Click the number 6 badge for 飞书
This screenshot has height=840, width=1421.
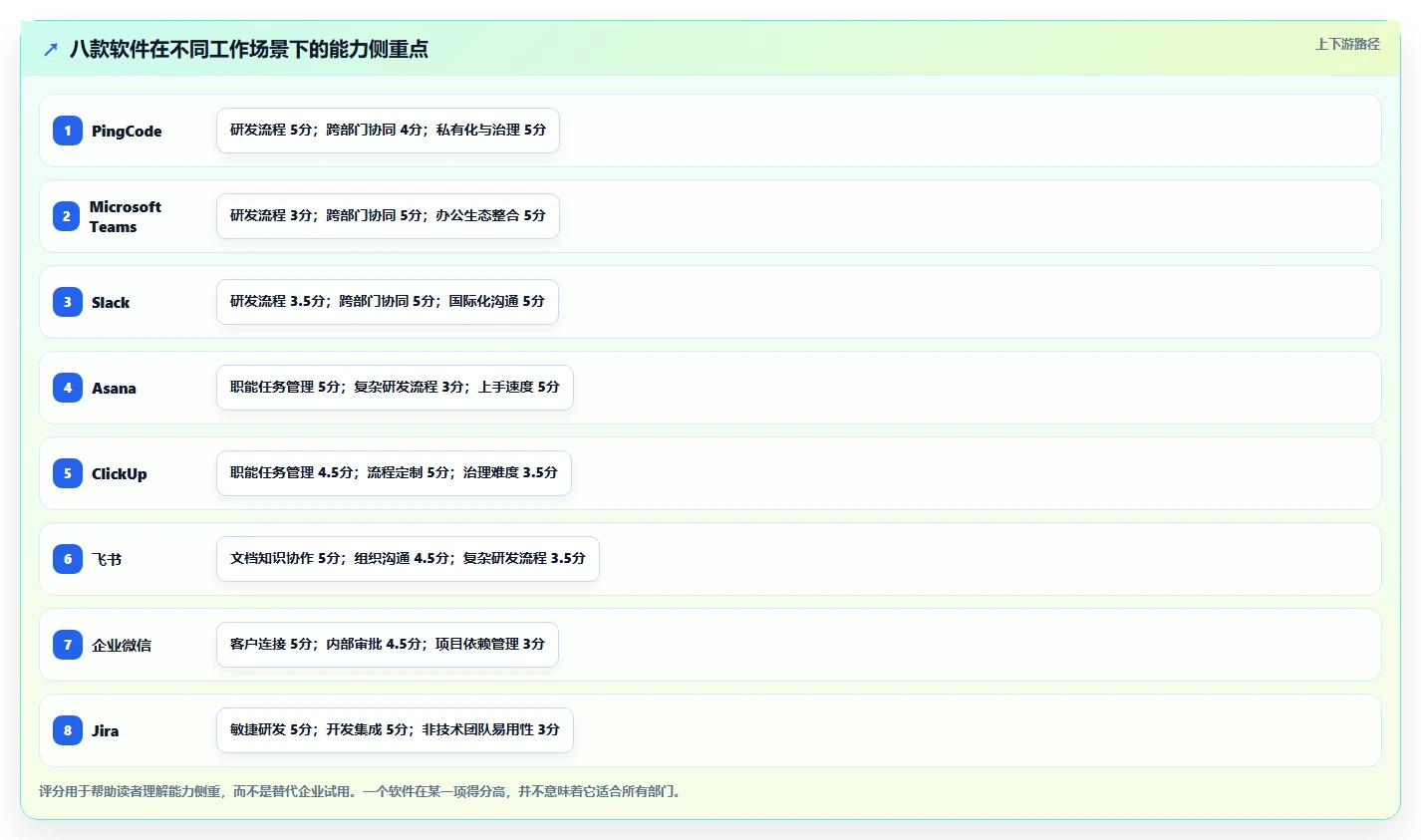68,559
